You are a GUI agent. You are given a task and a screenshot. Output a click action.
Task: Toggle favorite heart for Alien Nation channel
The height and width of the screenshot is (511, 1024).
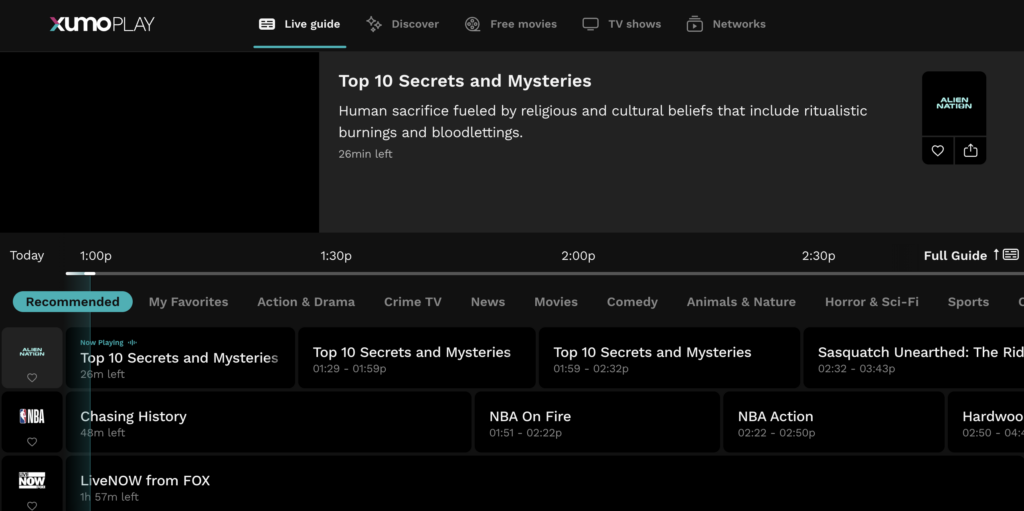pos(32,377)
